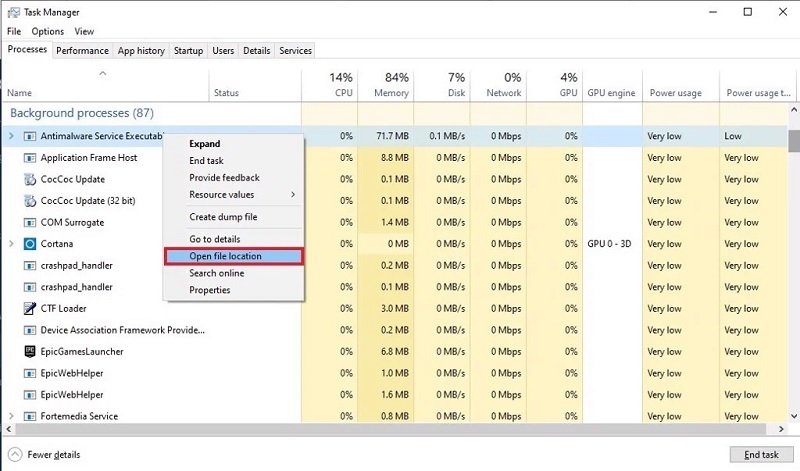
Task: Choose End task in the context menu
Action: click(234, 161)
